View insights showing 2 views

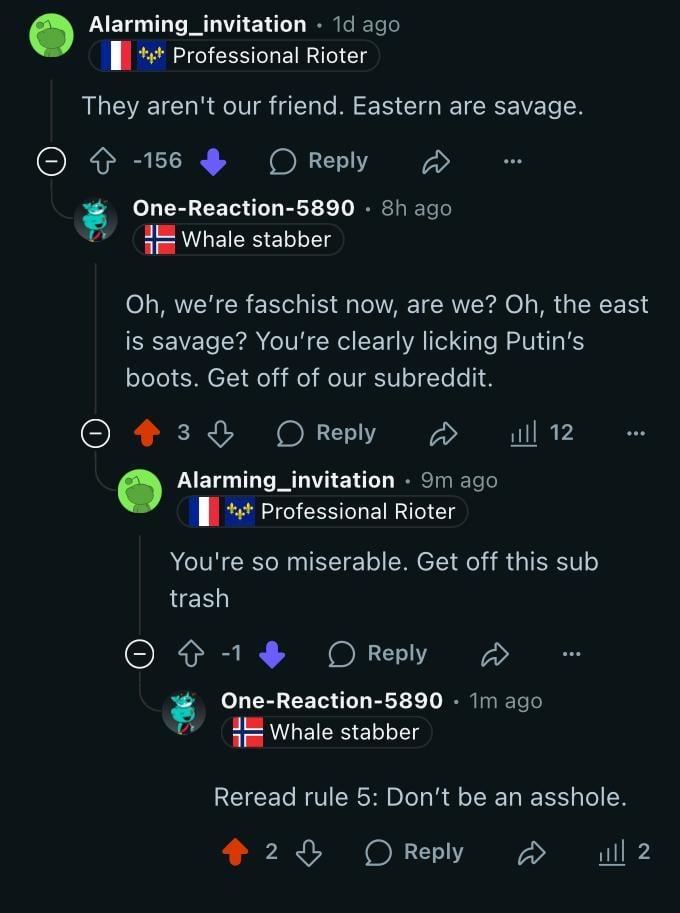point(624,852)
